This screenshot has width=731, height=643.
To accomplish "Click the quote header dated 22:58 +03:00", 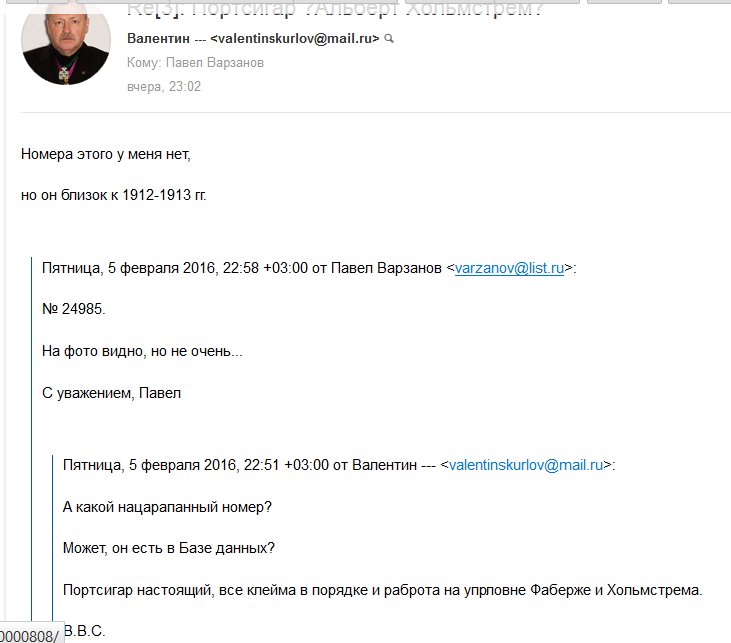I will point(309,268).
